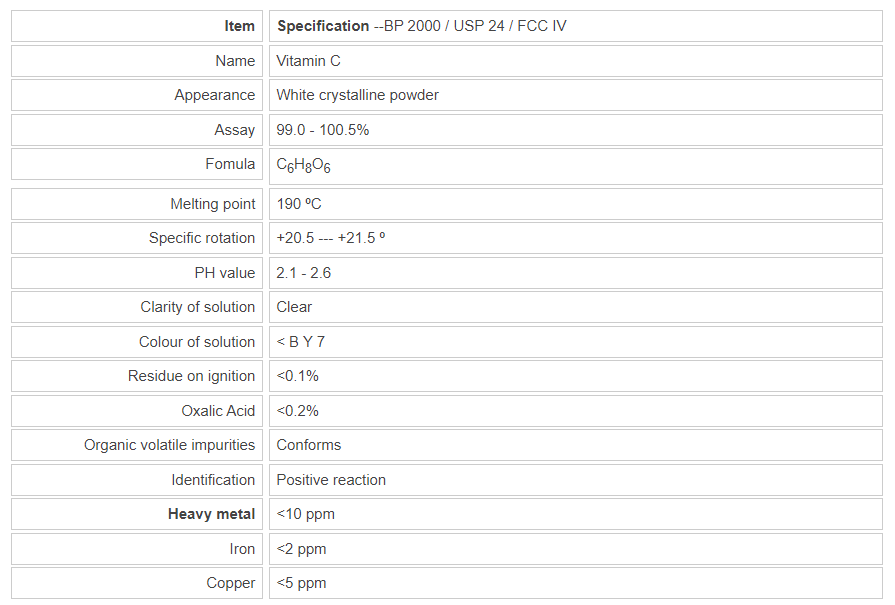
Task: Select the Oxalic Acid <0.2% value
Action: [297, 411]
